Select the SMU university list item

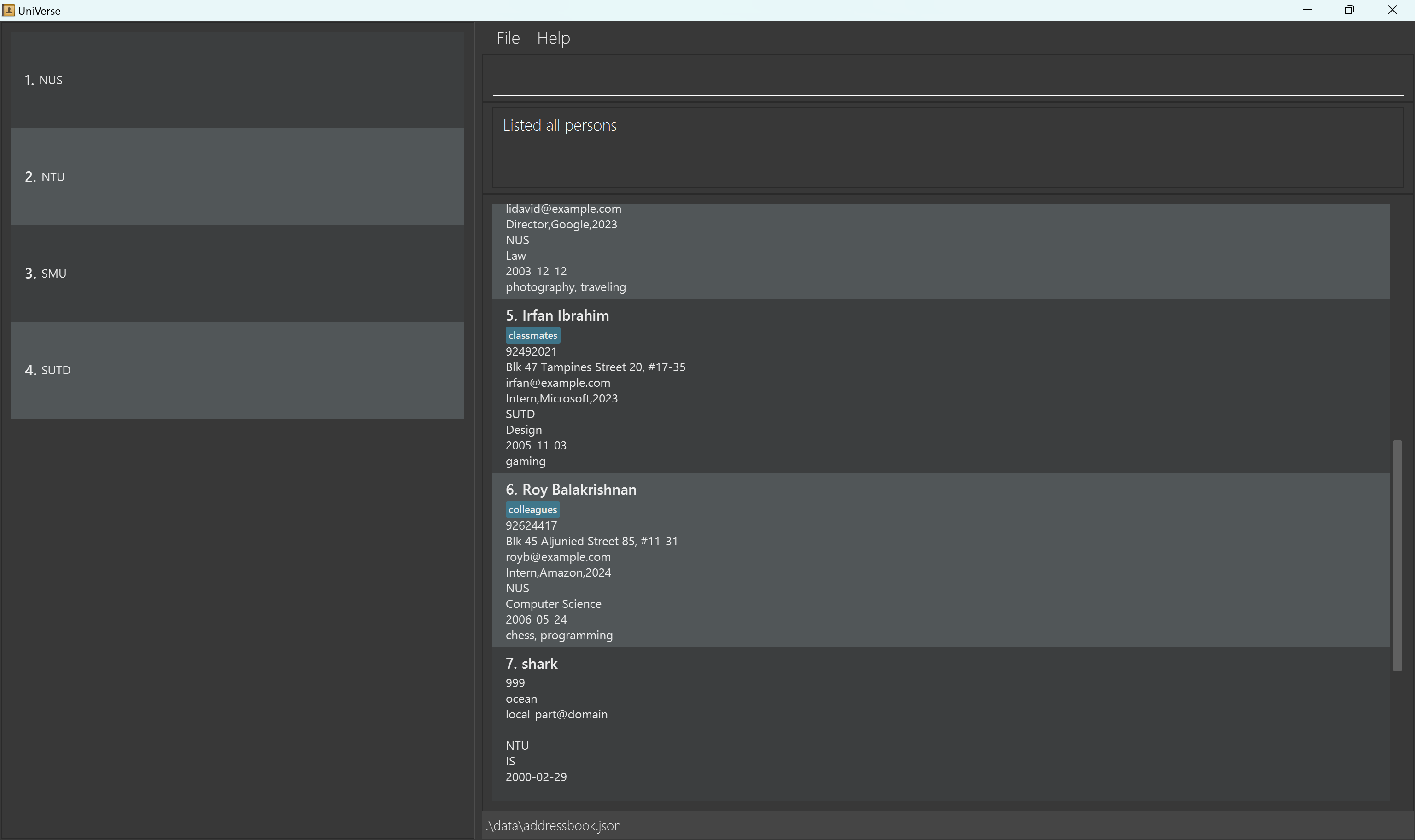(237, 274)
